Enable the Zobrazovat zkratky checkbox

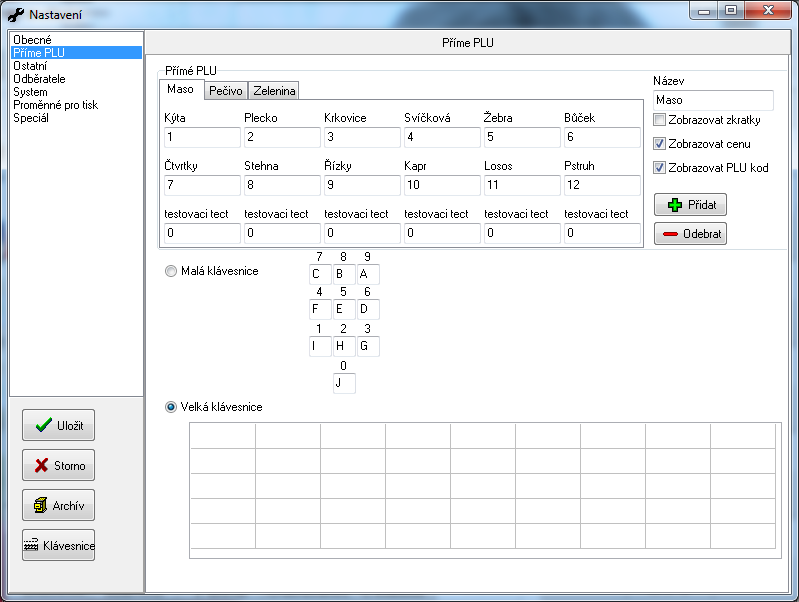(x=659, y=120)
